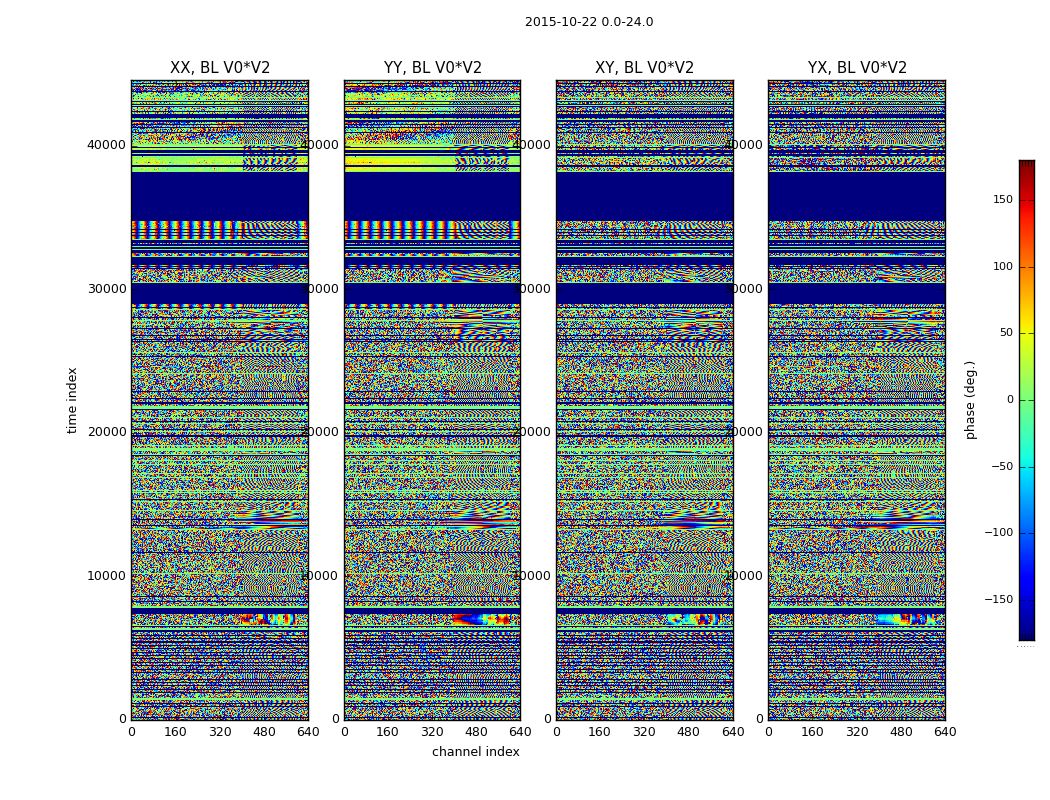Click the 320 tick under the YX panel
This screenshot has width=1050, height=800.
coord(857,732)
